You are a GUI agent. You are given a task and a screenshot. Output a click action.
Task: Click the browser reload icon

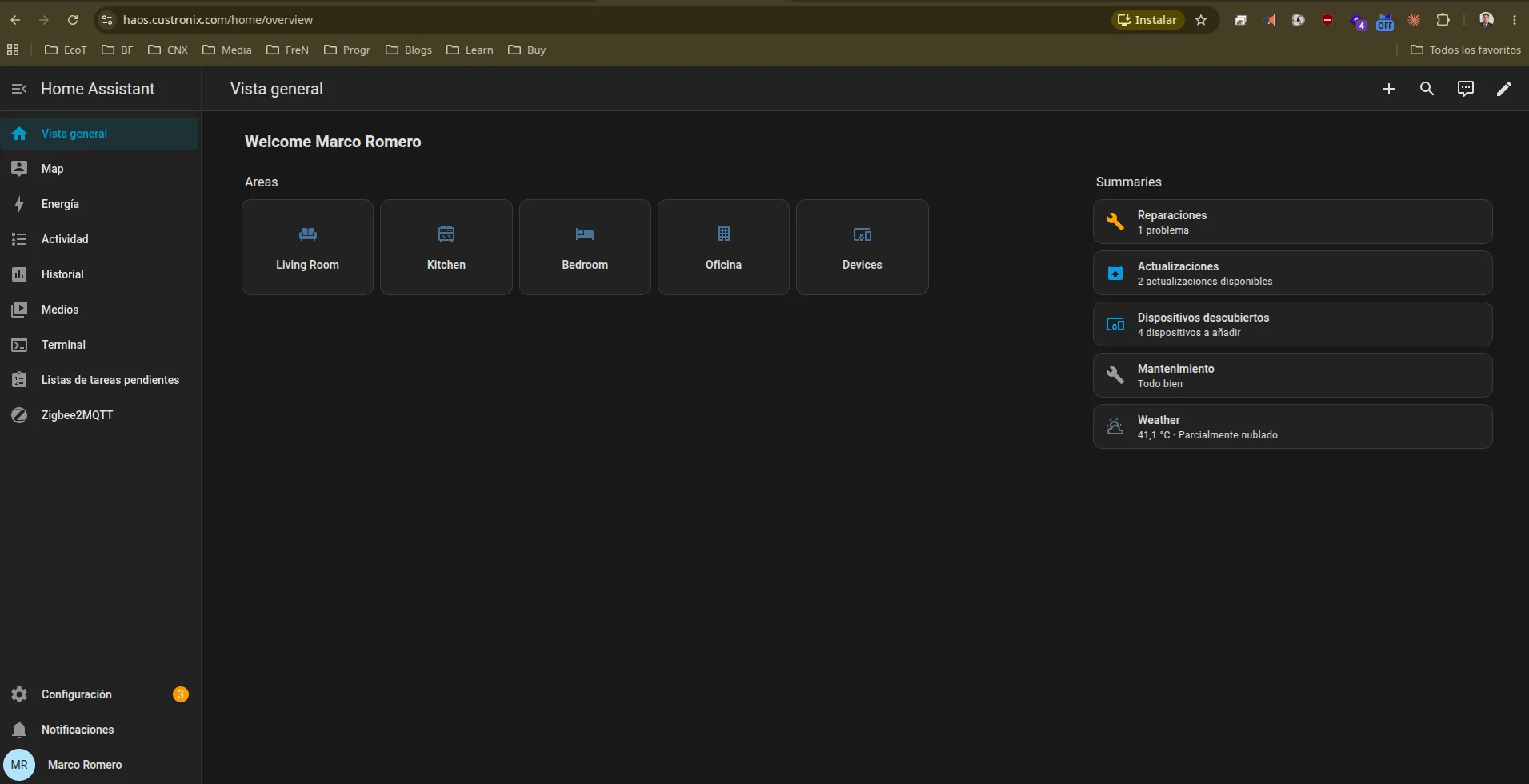point(73,20)
